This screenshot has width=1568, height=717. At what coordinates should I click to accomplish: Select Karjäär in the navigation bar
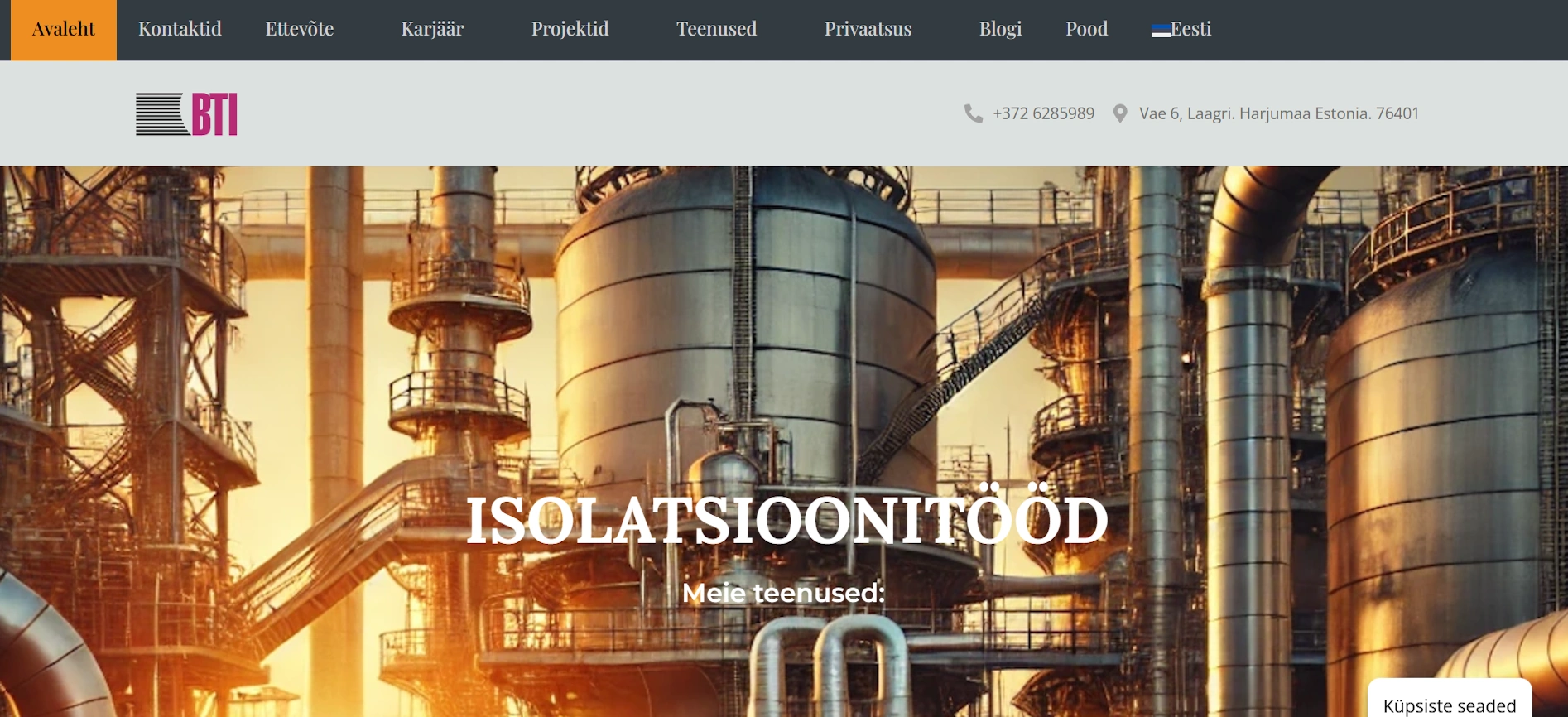click(432, 30)
